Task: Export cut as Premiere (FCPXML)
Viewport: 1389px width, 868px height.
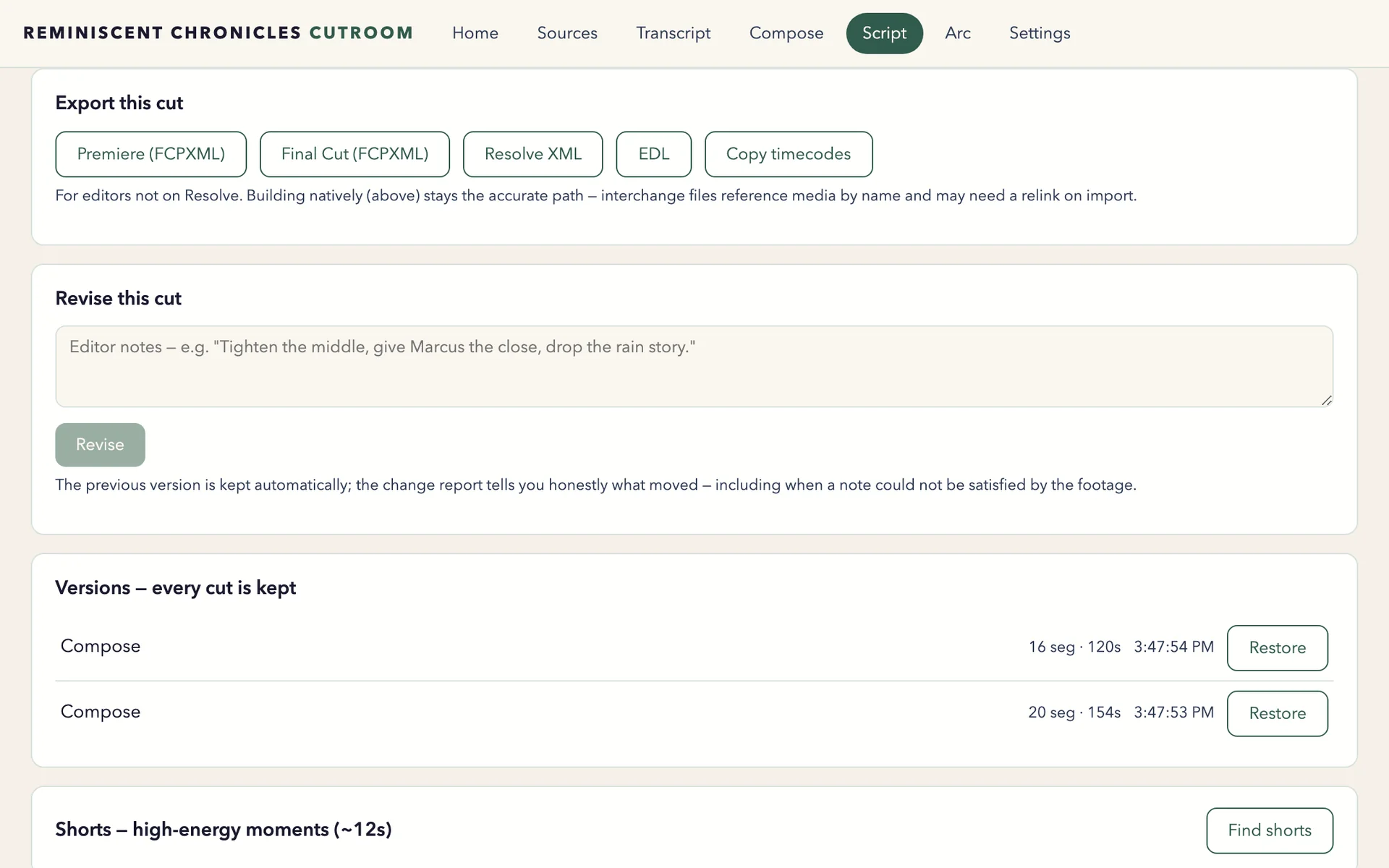Action: (x=150, y=154)
